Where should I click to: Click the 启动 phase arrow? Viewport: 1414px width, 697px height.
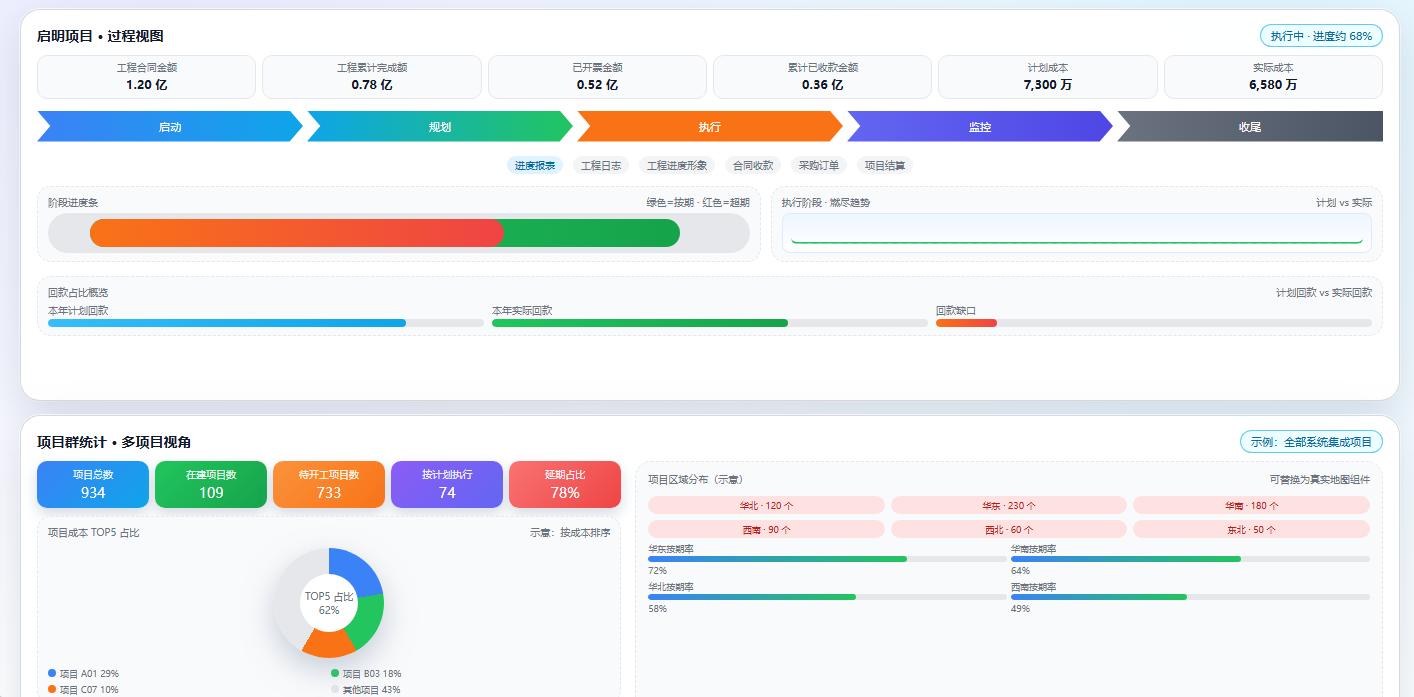tap(170, 127)
